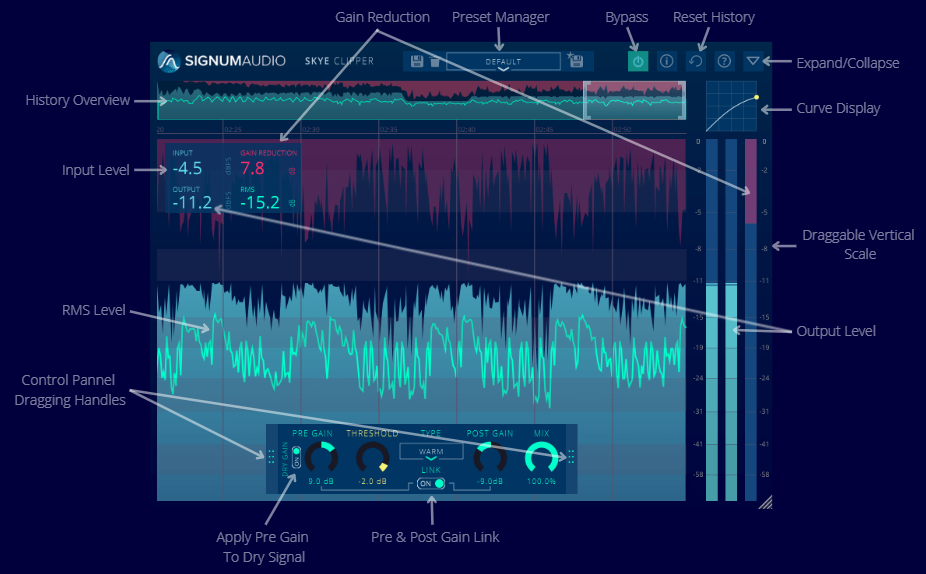Click the history overview waveform near 02:30

tap(311, 100)
